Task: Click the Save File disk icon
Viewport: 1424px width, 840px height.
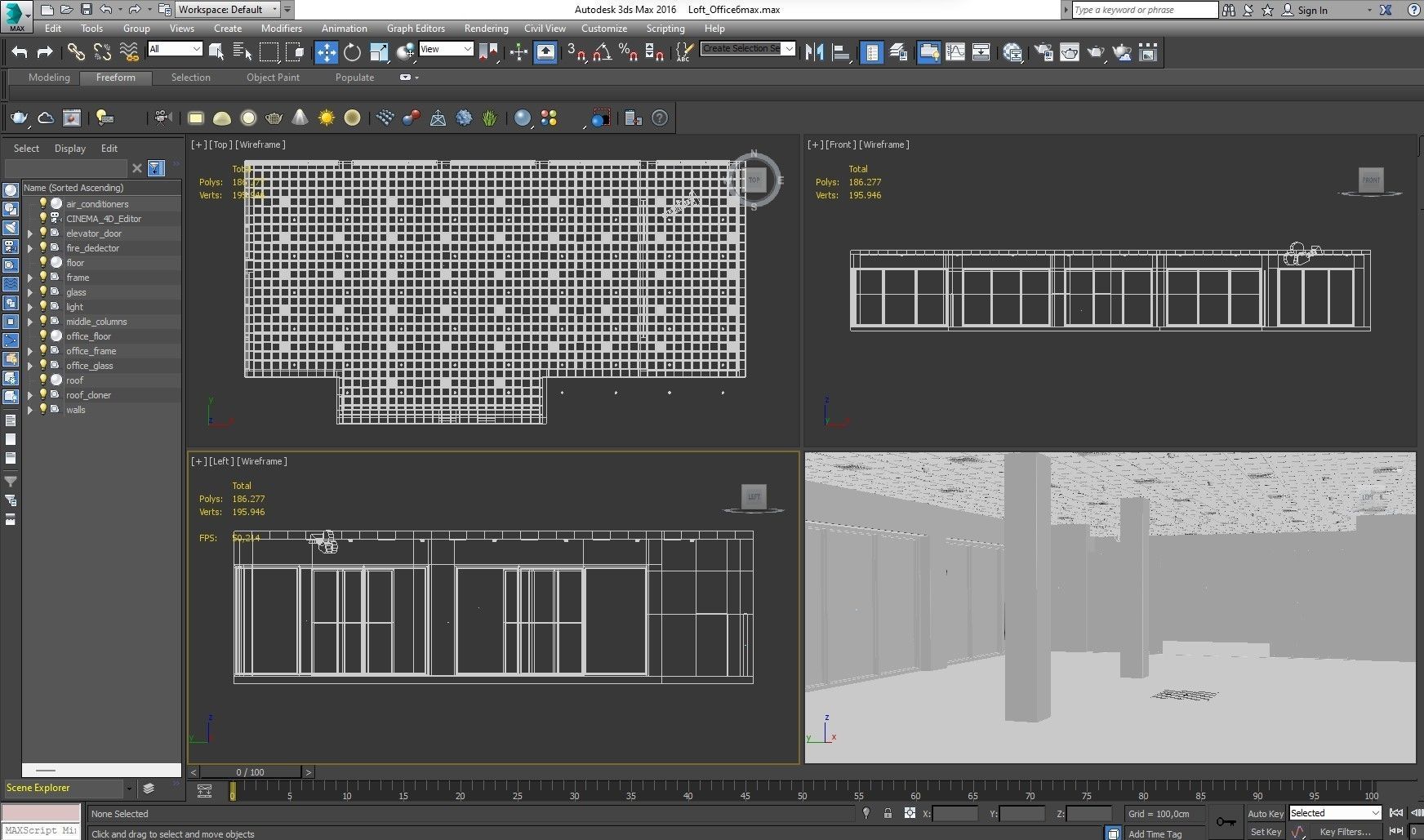Action: point(87,10)
